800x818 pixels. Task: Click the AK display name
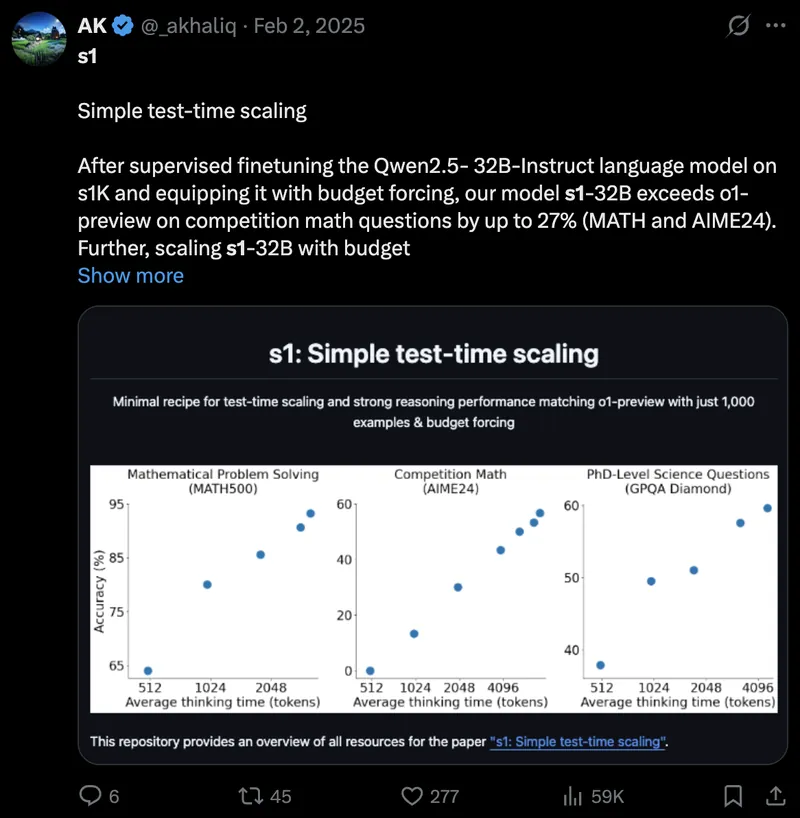[x=92, y=26]
